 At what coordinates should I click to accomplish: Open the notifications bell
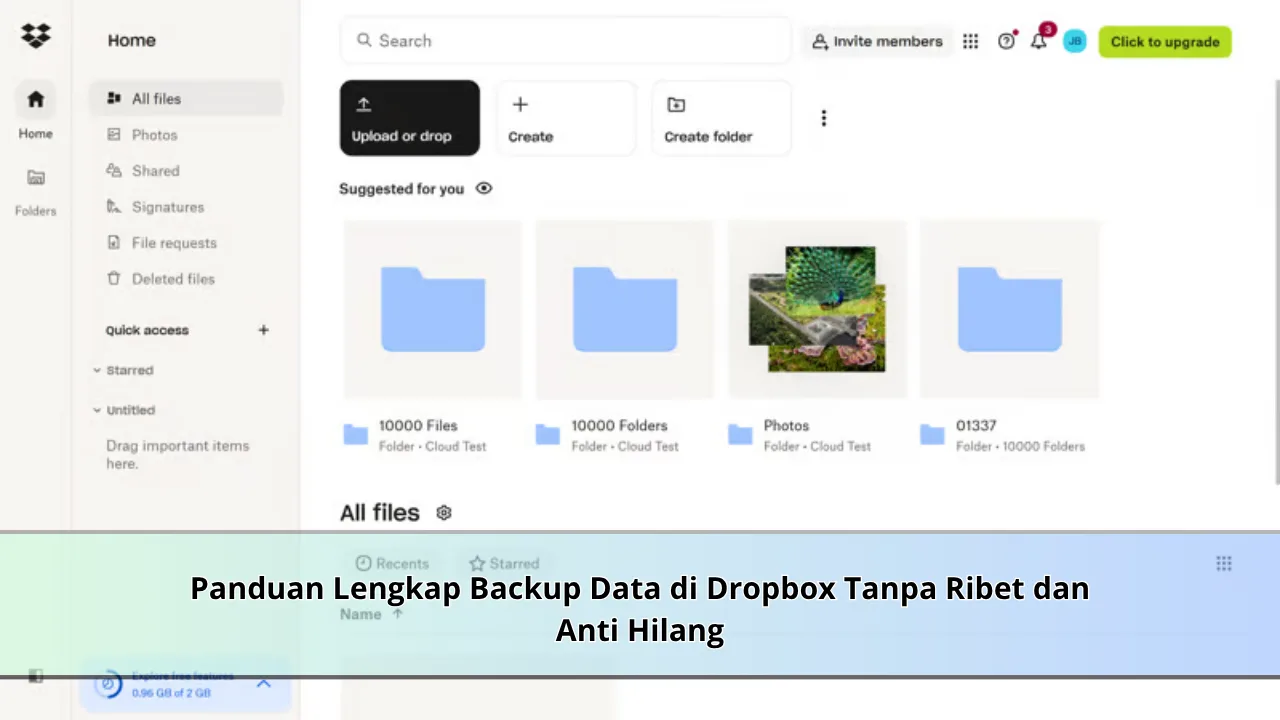tap(1039, 41)
